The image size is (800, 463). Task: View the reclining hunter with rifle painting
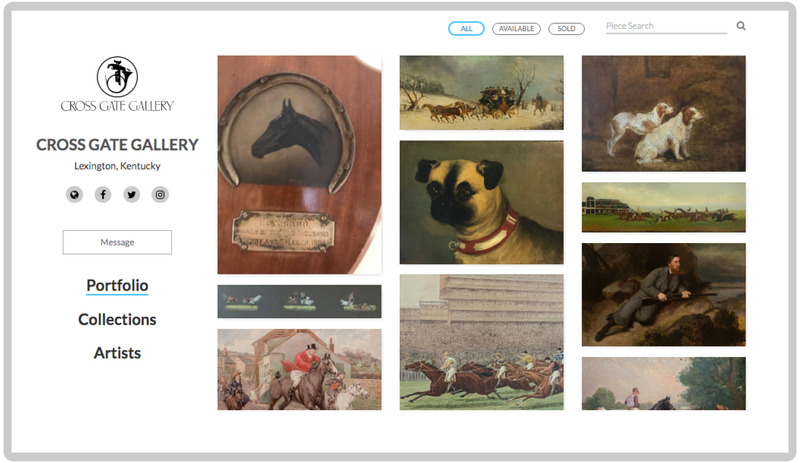click(x=663, y=294)
